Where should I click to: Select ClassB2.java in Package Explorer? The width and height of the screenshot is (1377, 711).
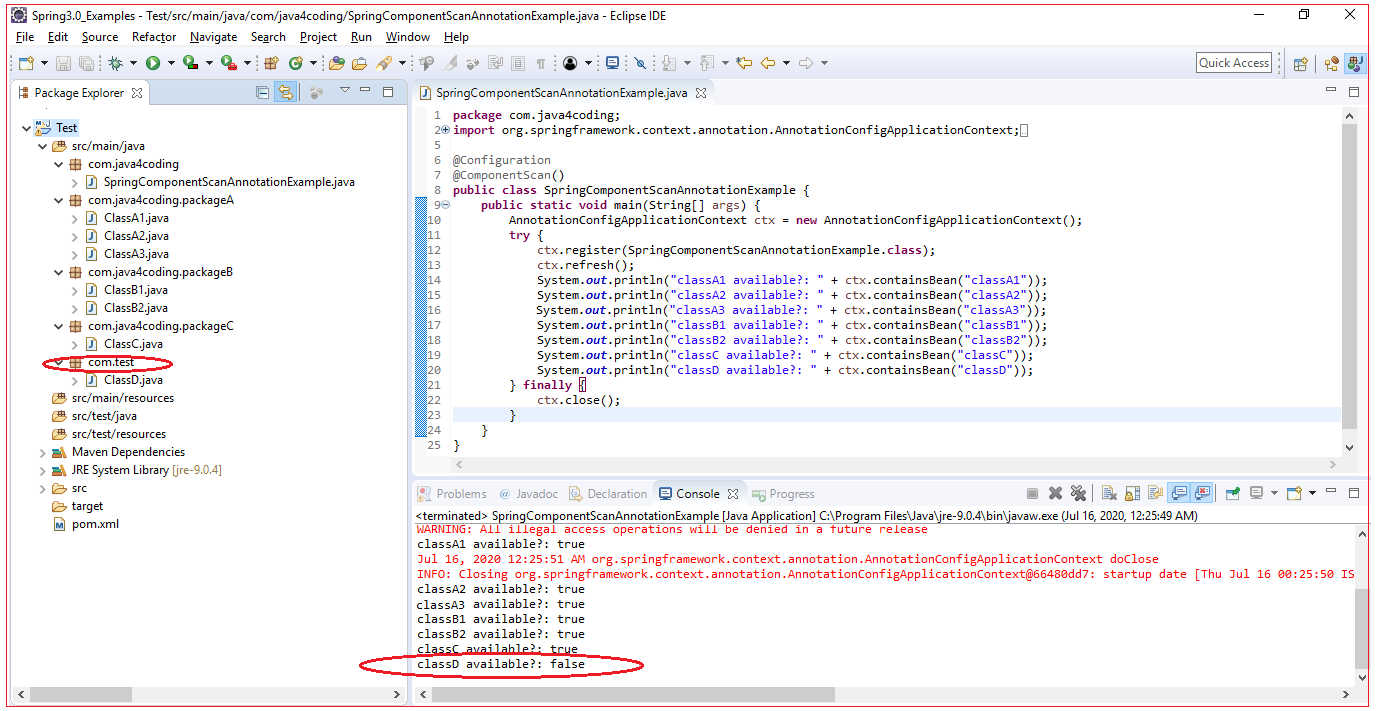127,308
